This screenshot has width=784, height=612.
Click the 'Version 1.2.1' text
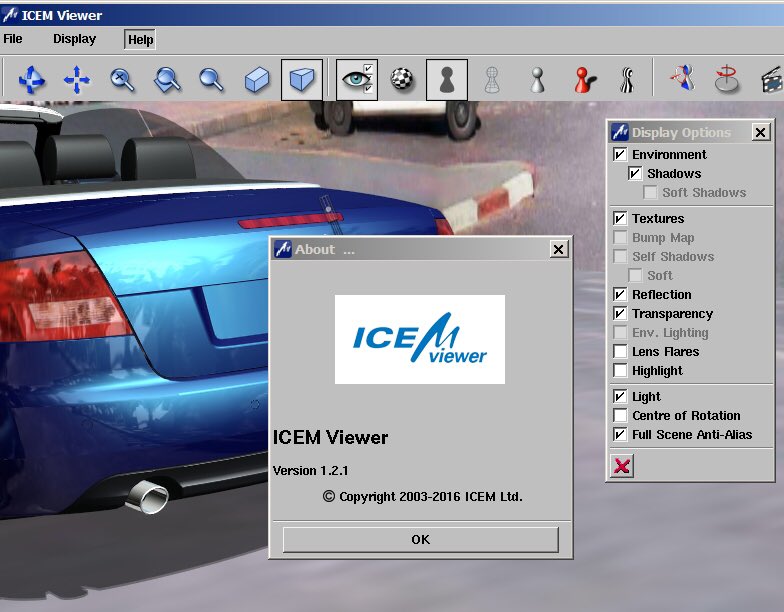tap(310, 470)
